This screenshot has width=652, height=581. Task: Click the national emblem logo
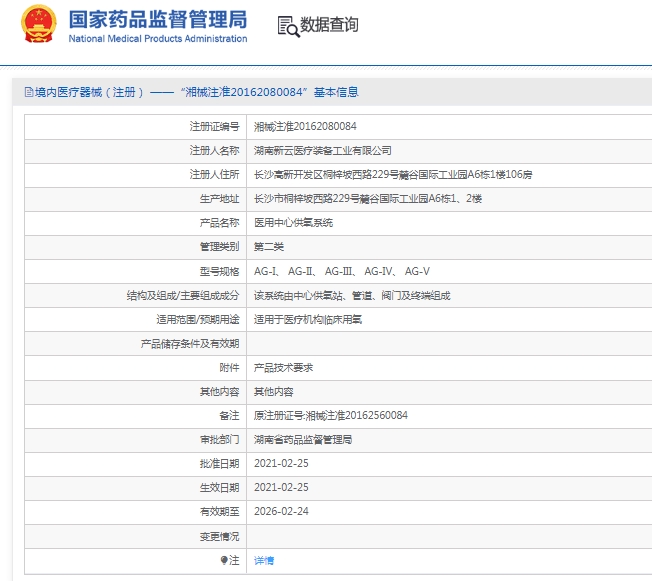click(x=39, y=24)
